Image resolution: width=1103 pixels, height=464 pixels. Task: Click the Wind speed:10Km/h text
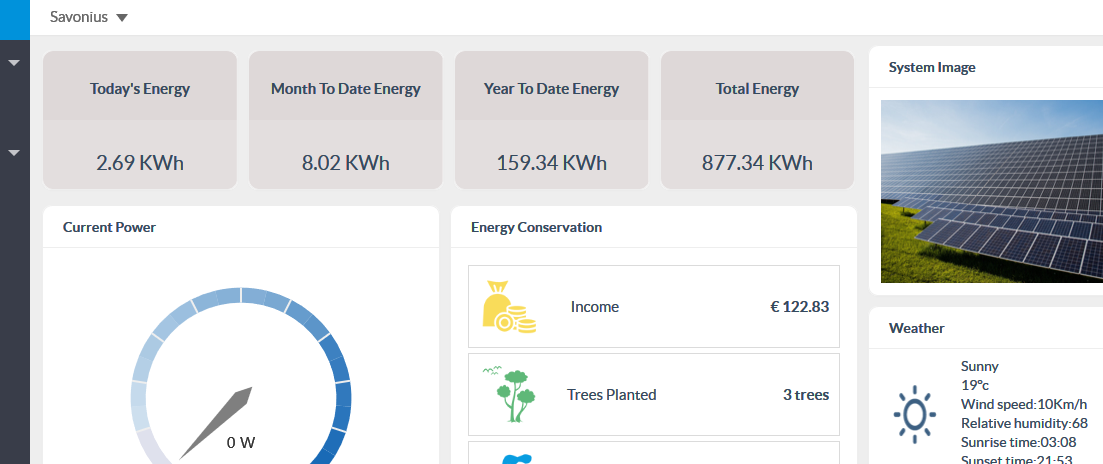point(1024,404)
